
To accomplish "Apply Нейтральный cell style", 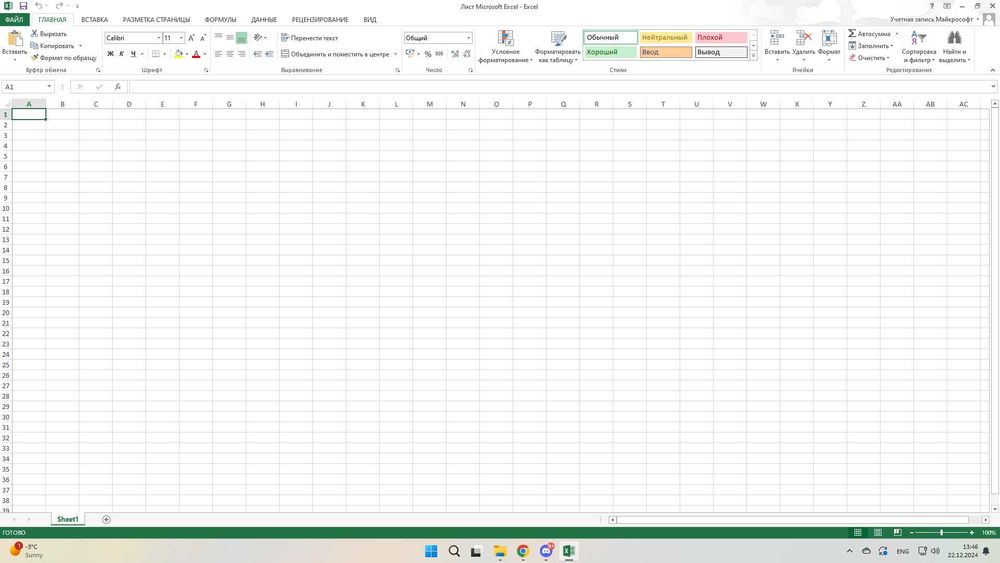I will [665, 38].
